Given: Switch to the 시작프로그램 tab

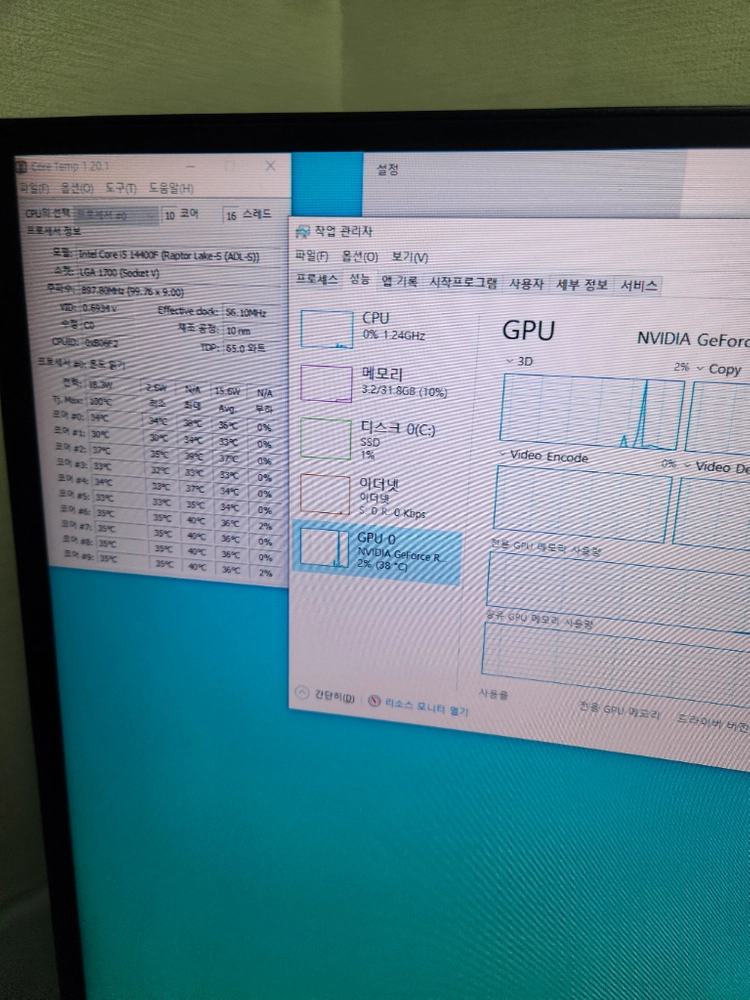Looking at the screenshot, I should (x=463, y=283).
